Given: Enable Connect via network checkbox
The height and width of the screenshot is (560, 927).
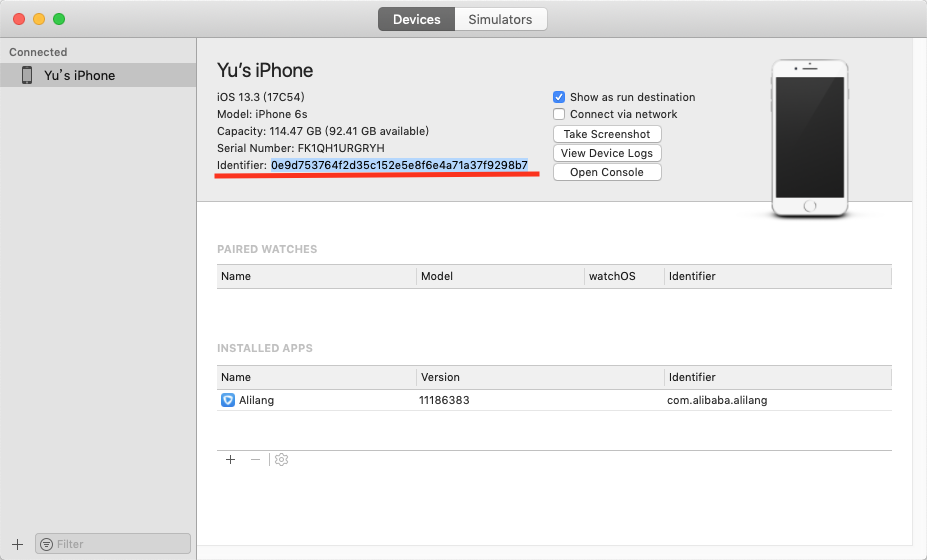Looking at the screenshot, I should 559,114.
